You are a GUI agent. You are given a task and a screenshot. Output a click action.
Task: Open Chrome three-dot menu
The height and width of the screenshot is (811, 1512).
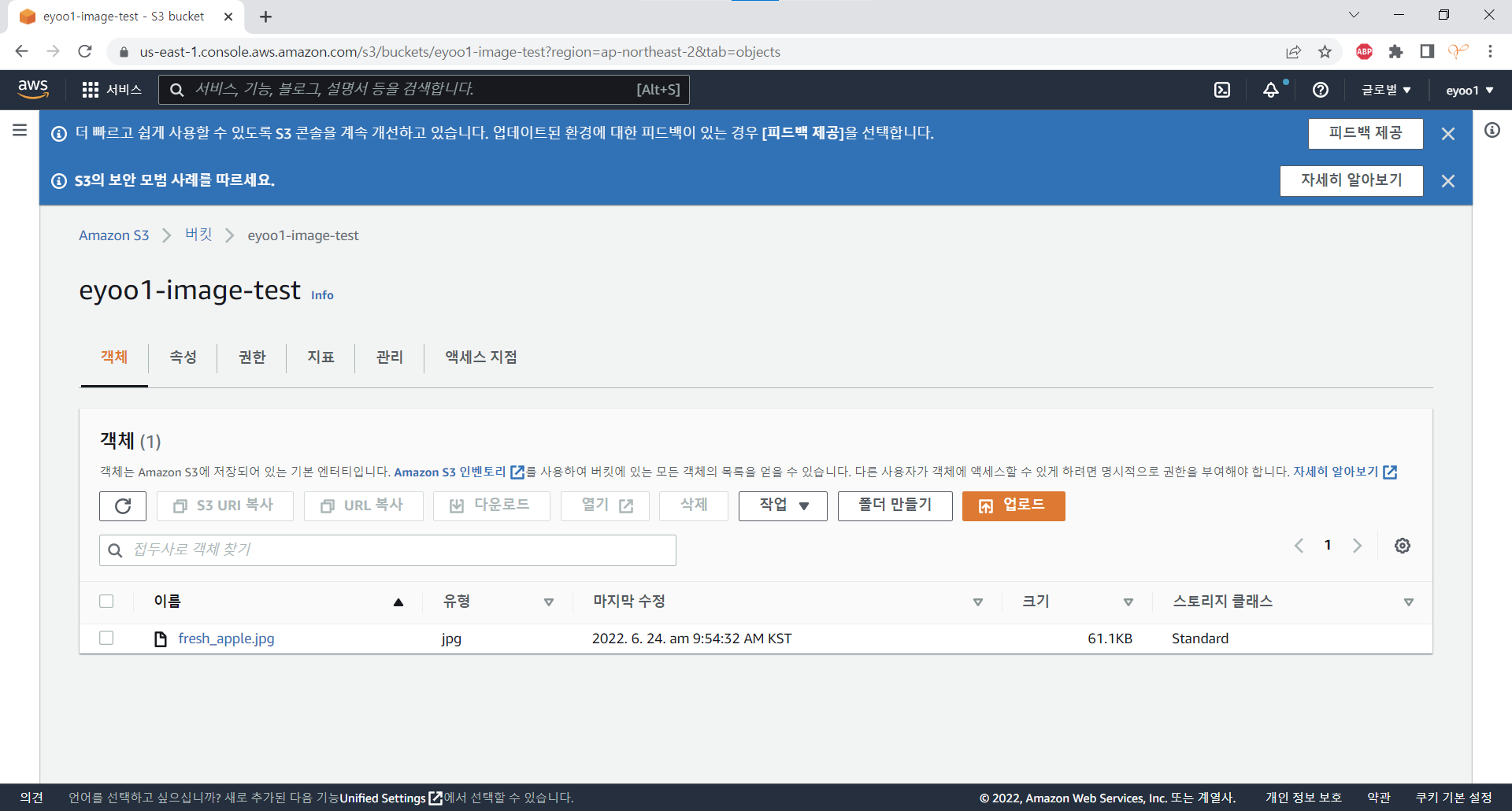point(1490,52)
